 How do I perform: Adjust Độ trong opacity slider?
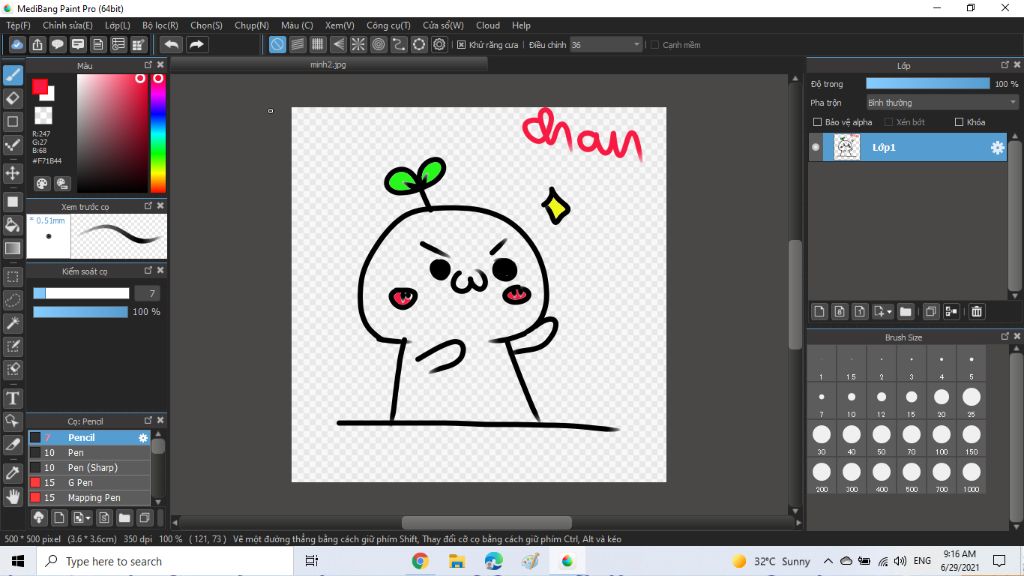pos(927,84)
